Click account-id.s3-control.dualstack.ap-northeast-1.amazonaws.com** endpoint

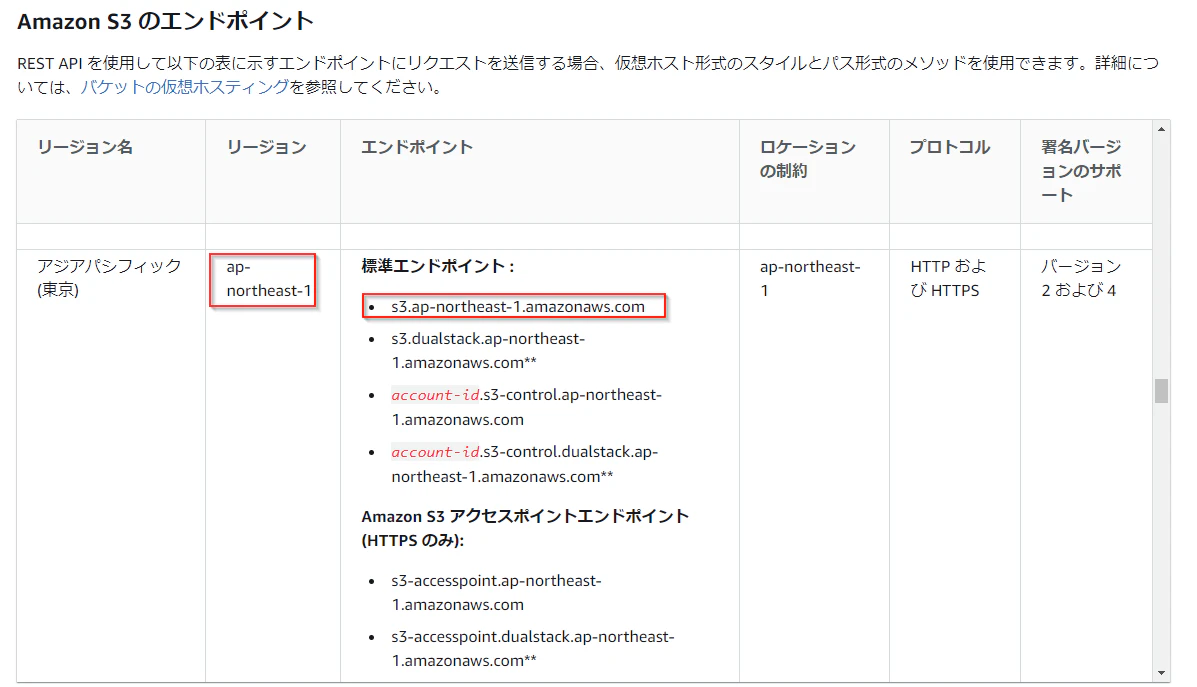(x=524, y=464)
